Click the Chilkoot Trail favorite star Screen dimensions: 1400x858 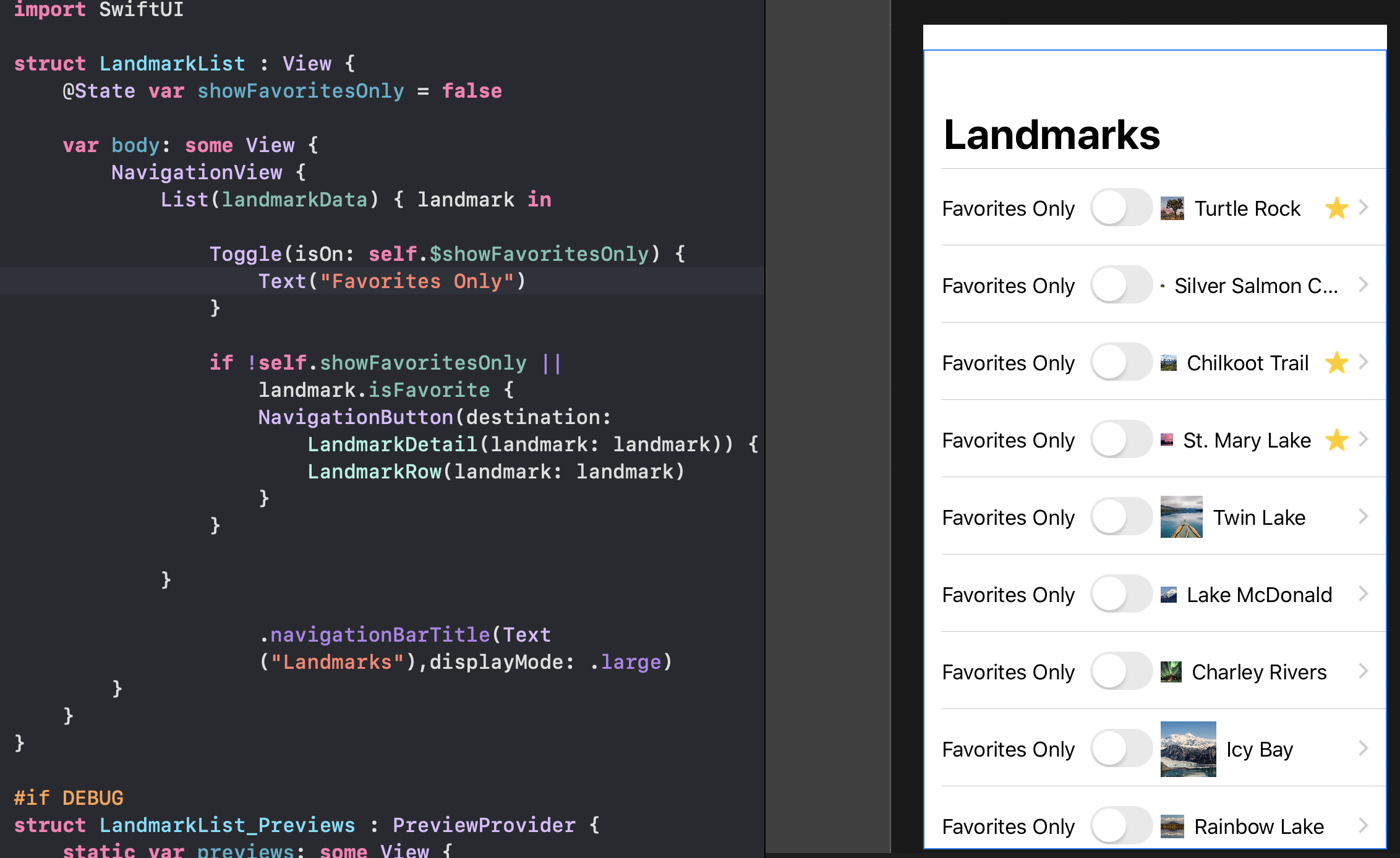coord(1336,363)
